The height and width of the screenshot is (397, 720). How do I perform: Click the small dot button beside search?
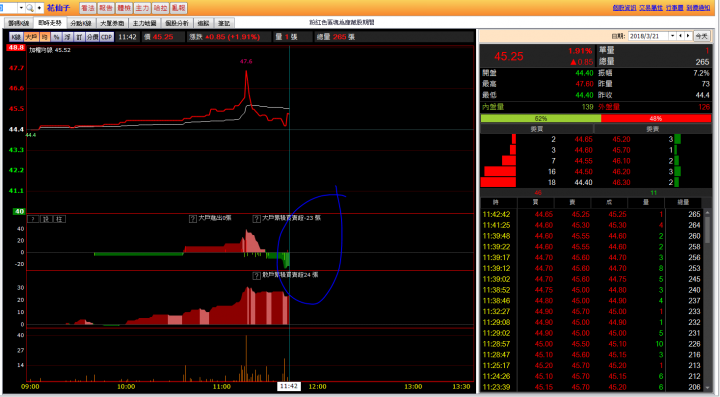click(x=39, y=8)
